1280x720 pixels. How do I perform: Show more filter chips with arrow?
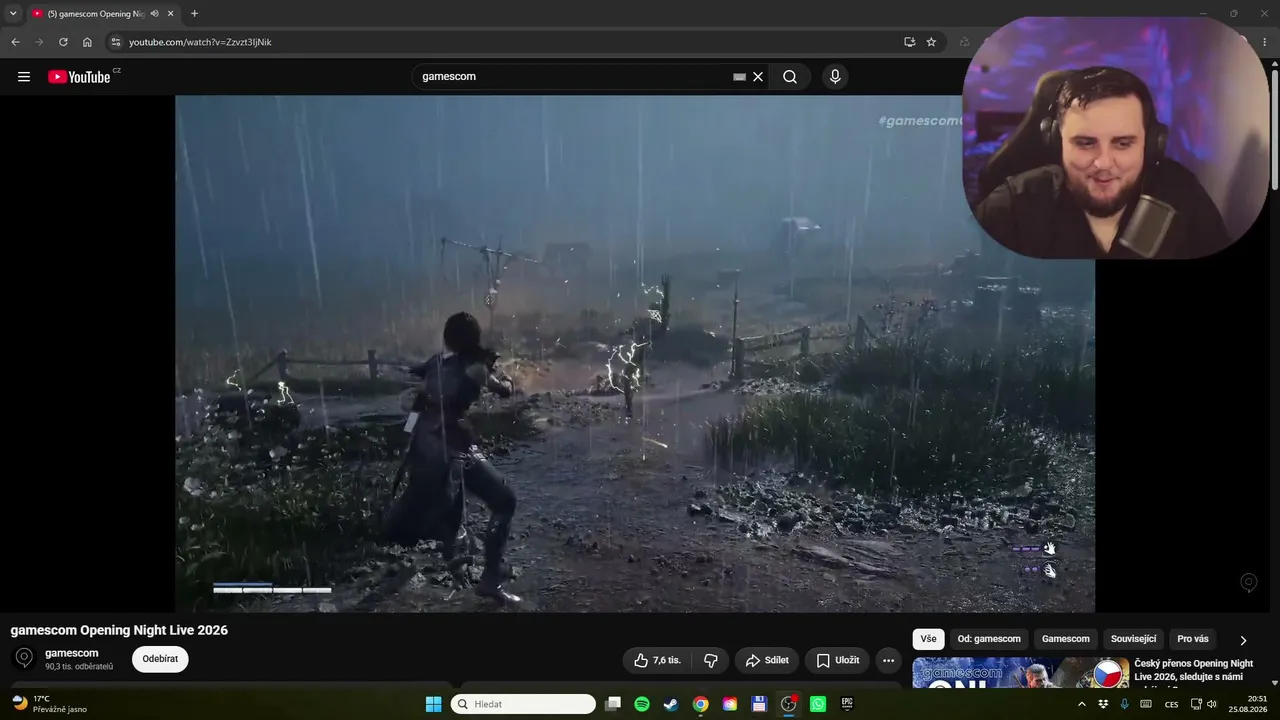(x=1243, y=640)
